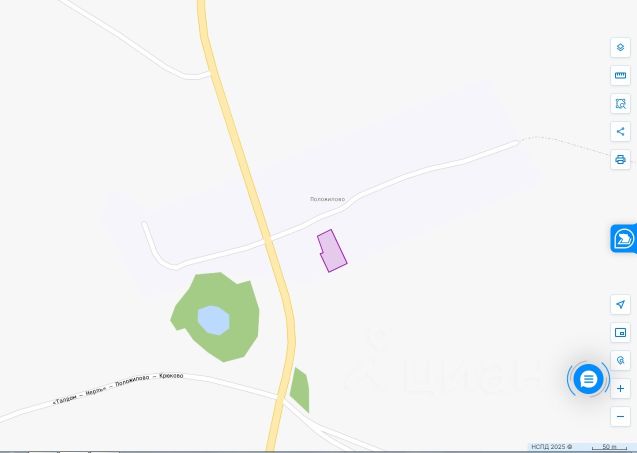
Task: Click the Положилово village label
Action: 327,199
